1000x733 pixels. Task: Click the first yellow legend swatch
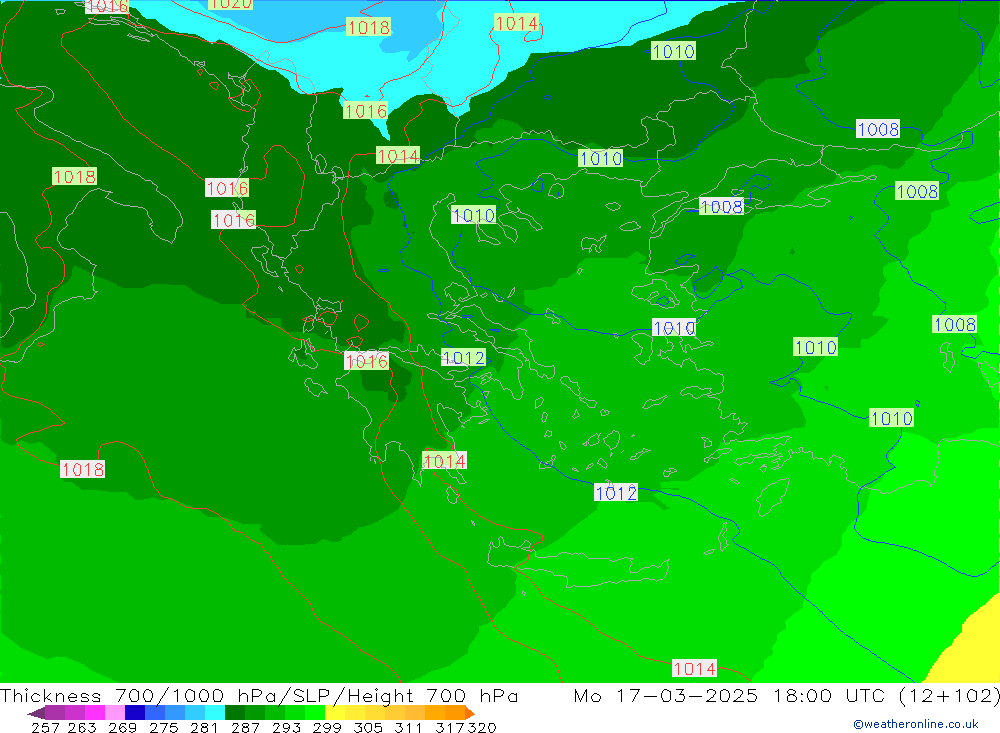click(x=335, y=713)
